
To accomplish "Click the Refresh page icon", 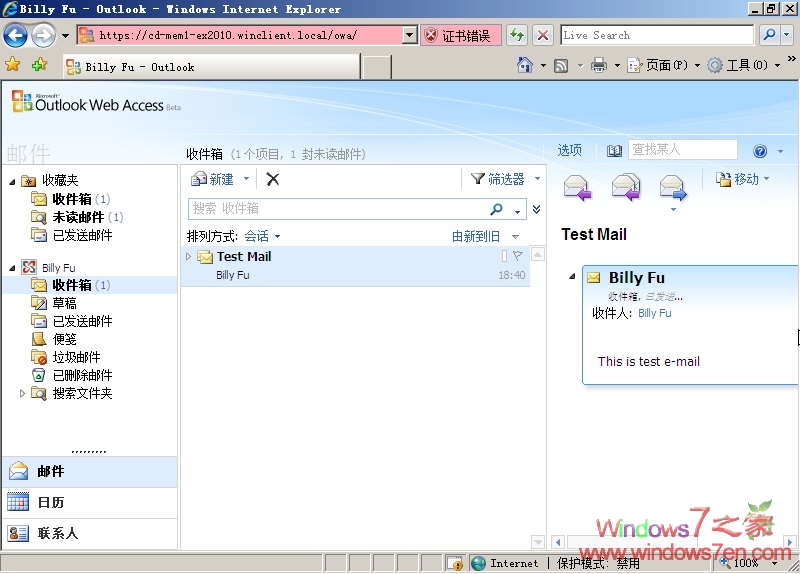I will (517, 35).
